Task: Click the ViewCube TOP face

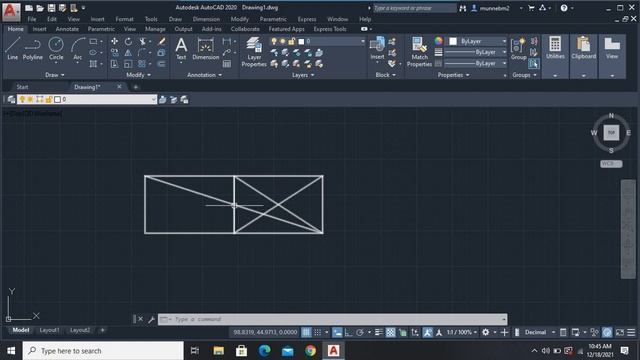Action: click(x=611, y=133)
